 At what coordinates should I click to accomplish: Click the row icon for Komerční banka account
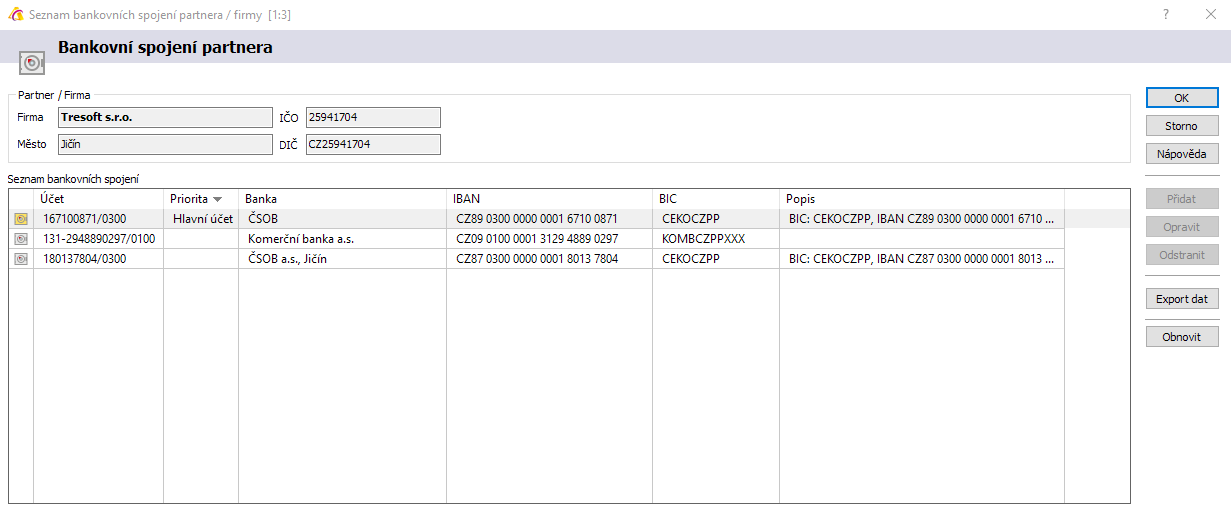tap(21, 239)
